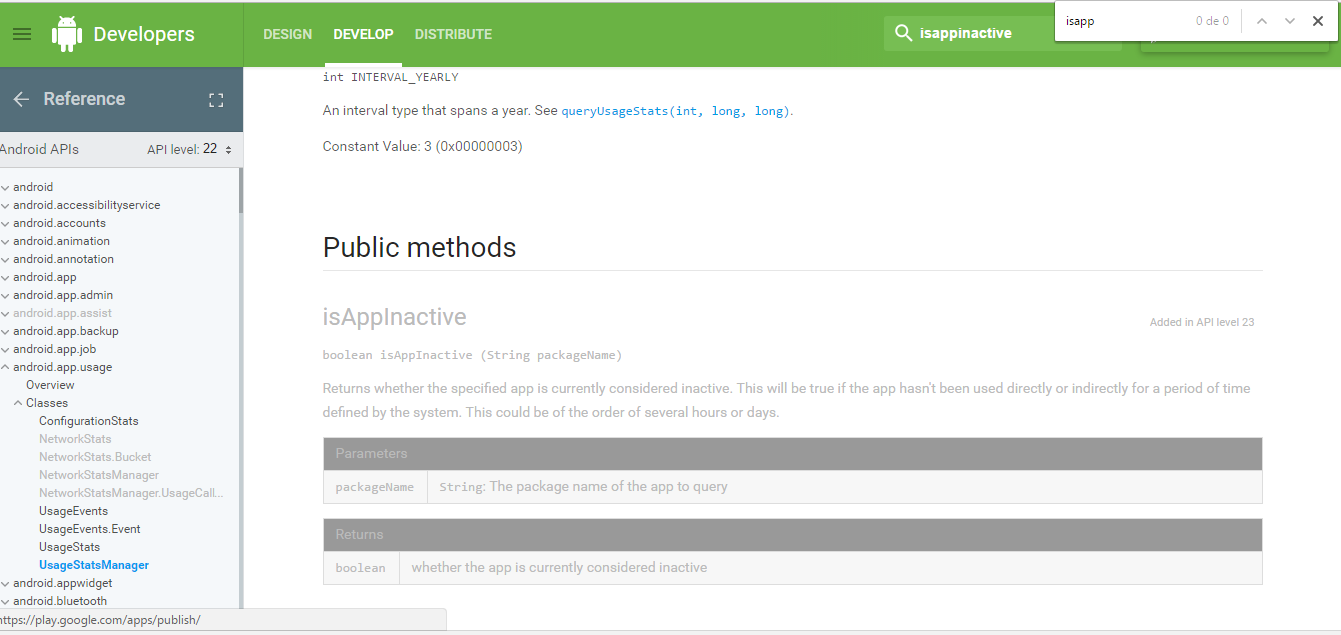Open the API level 22 dropdown
Image resolution: width=1341 pixels, height=635 pixels.
[x=190, y=150]
